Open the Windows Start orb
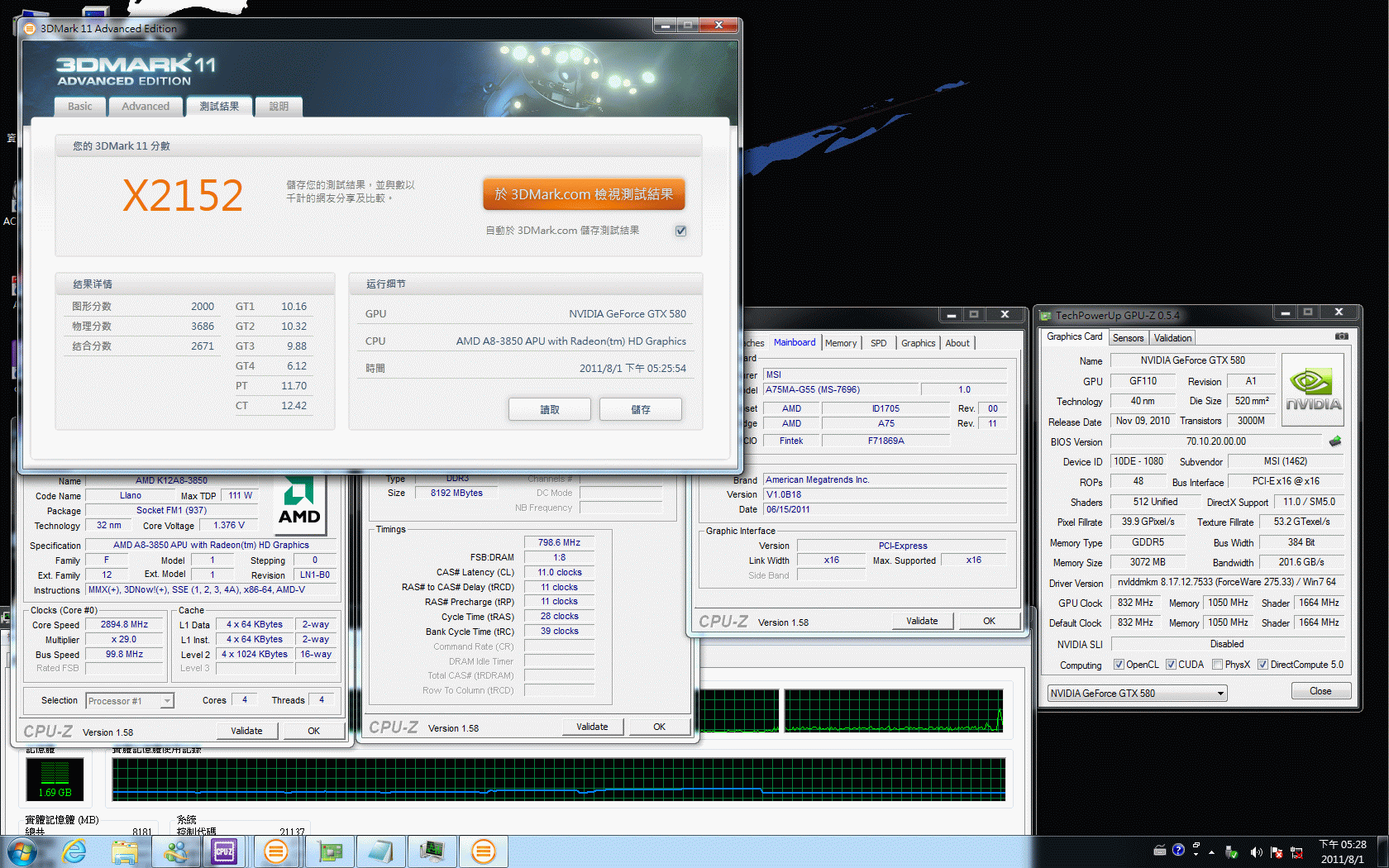The image size is (1389, 868). click(21, 851)
